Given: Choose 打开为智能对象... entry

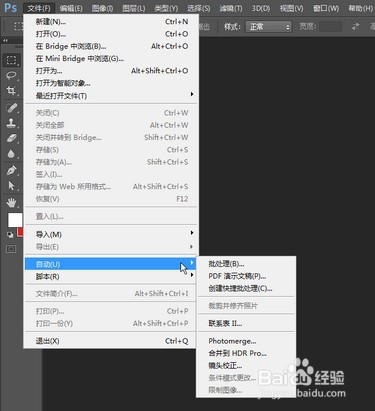Looking at the screenshot, I should [112, 83].
